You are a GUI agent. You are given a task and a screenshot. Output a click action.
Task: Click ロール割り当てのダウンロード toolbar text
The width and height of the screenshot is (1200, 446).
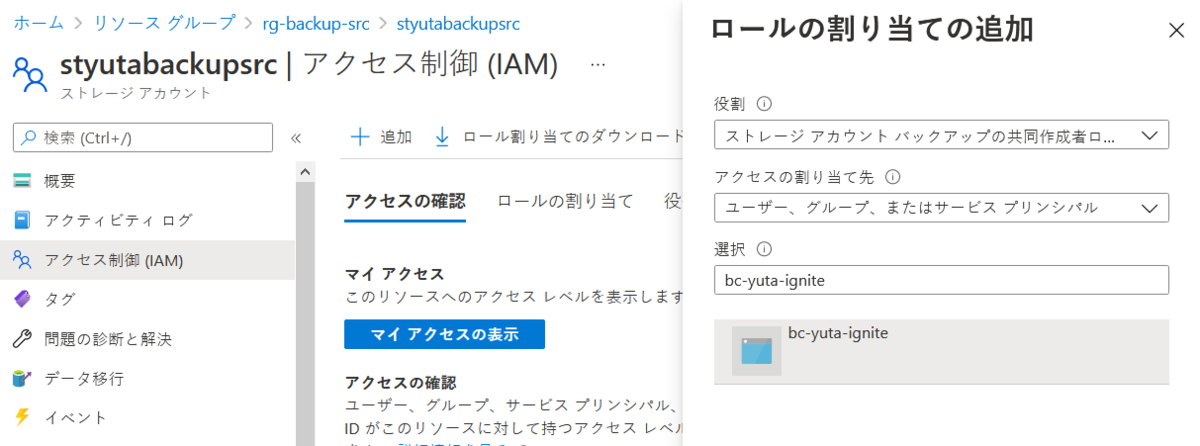pyautogui.click(x=572, y=137)
